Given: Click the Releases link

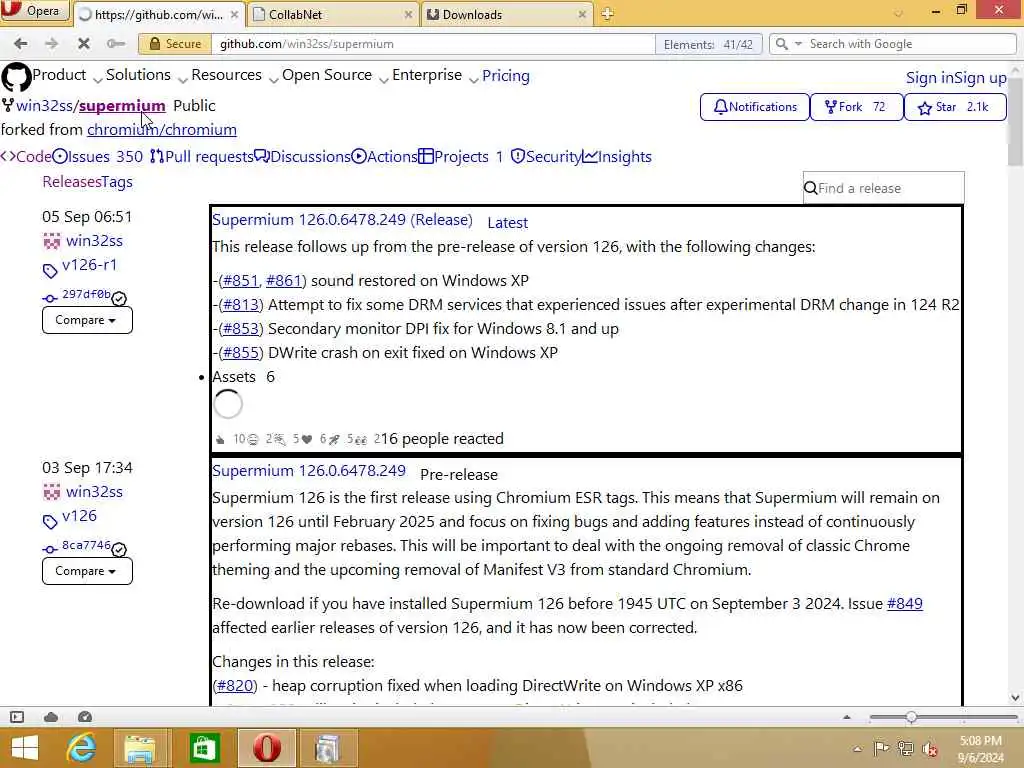Looking at the screenshot, I should pos(72,182).
